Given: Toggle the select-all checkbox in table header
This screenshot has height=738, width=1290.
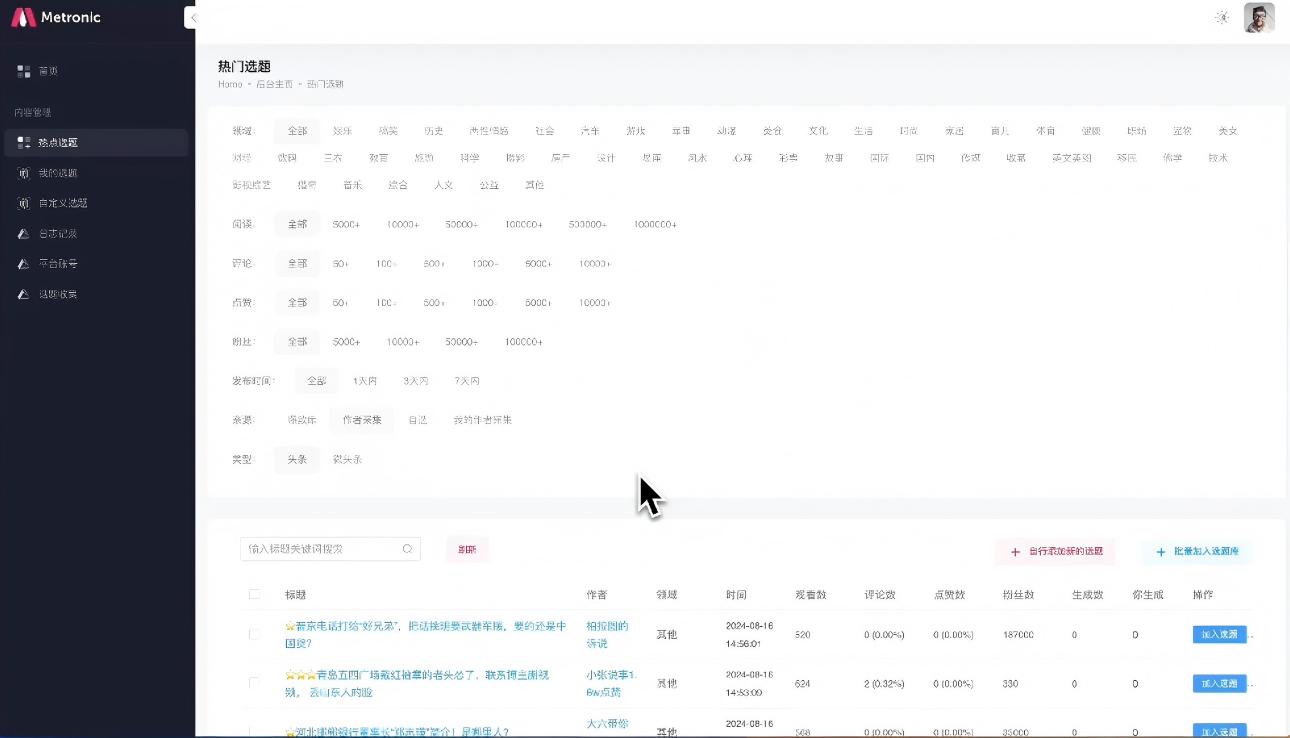Looking at the screenshot, I should [254, 593].
